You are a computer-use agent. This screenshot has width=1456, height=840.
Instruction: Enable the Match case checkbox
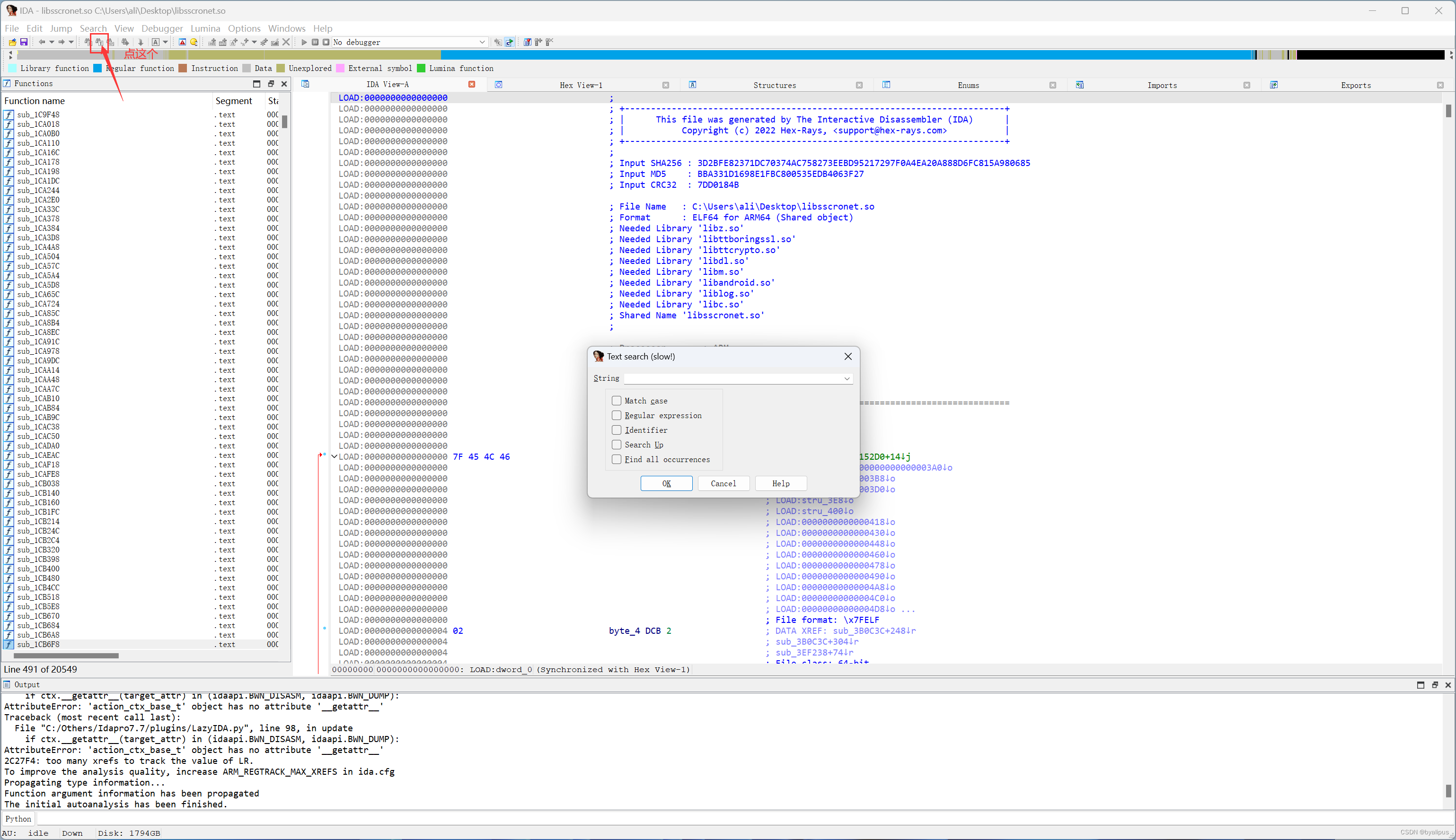point(617,401)
